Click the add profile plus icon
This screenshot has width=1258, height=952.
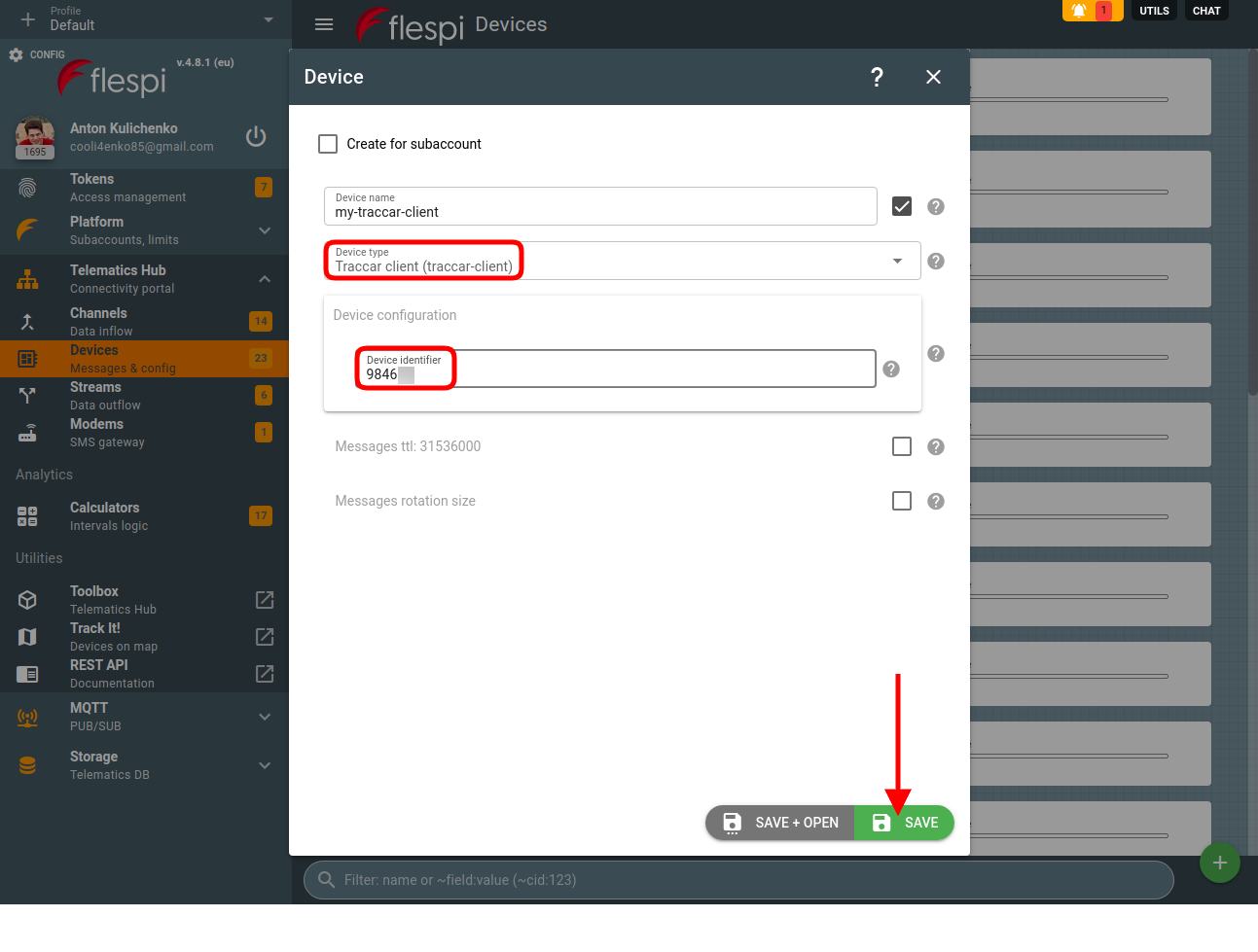27,19
